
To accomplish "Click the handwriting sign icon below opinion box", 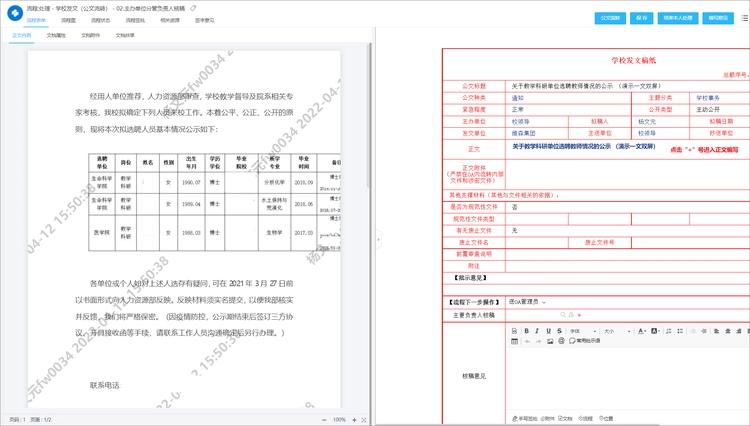I will pyautogui.click(x=514, y=418).
